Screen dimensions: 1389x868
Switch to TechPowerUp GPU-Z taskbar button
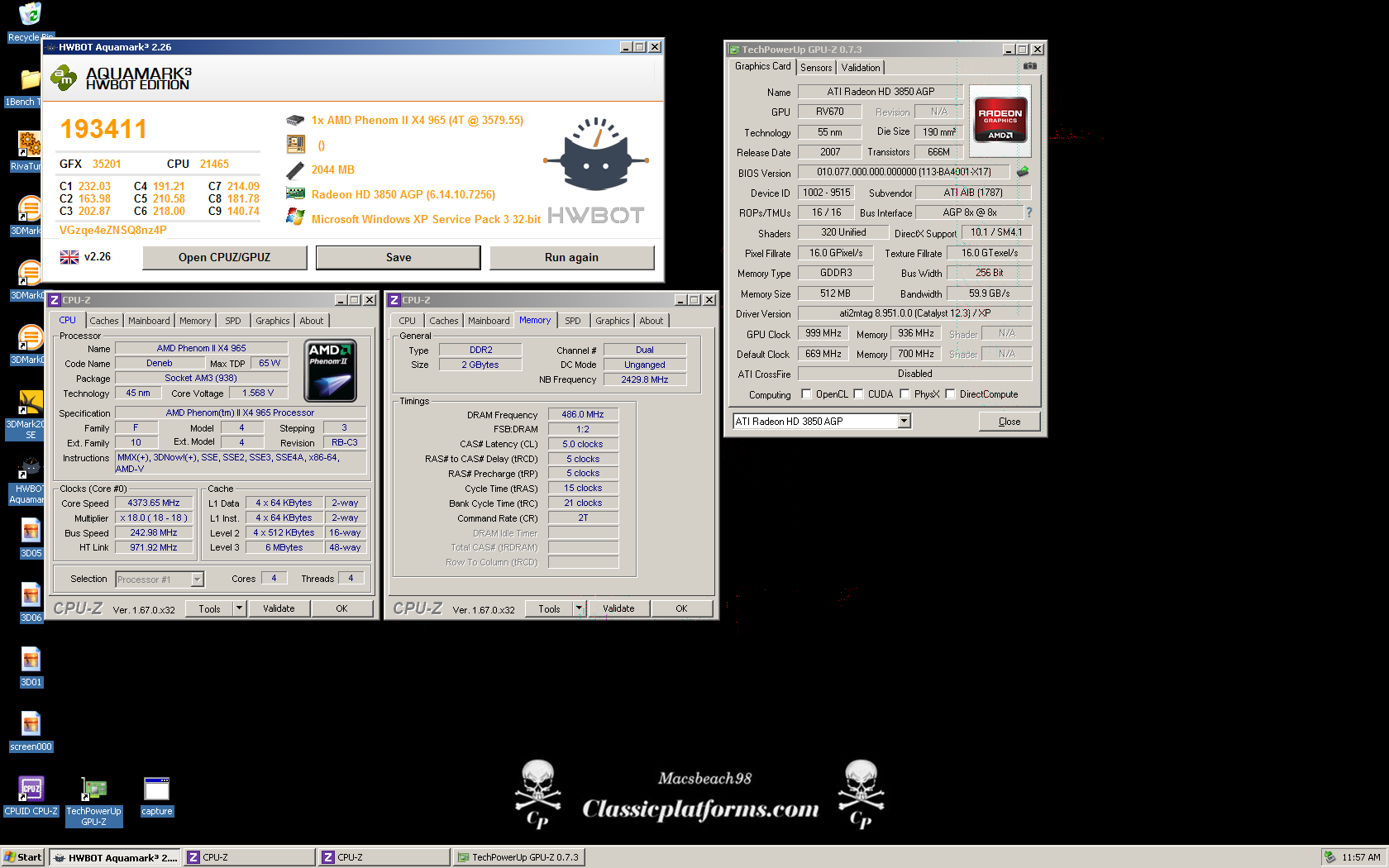coord(518,857)
